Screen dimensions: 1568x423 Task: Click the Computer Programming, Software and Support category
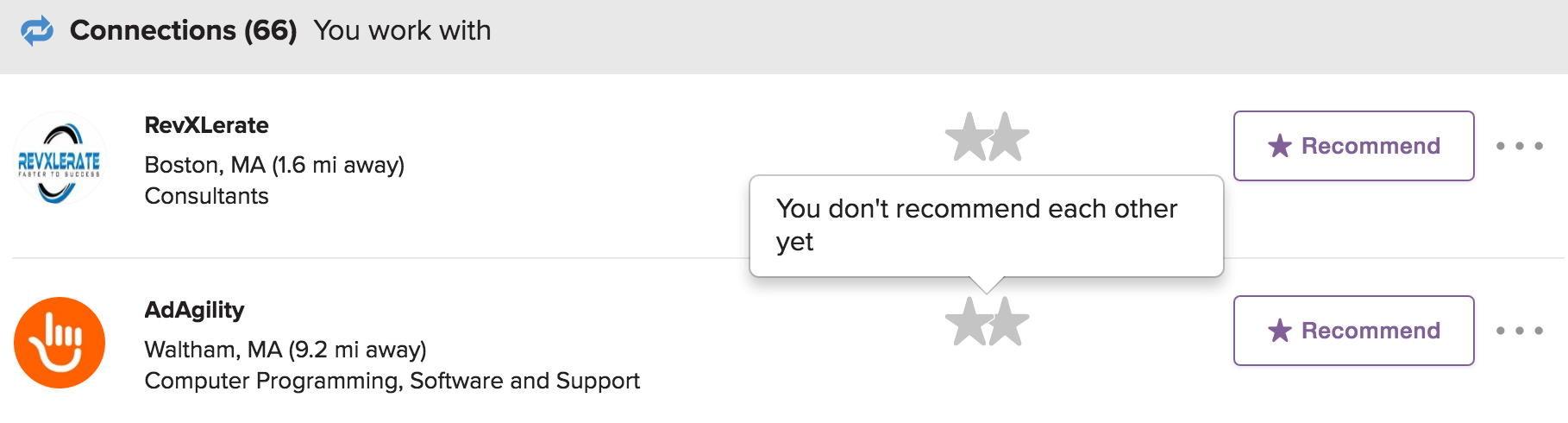[x=392, y=381]
